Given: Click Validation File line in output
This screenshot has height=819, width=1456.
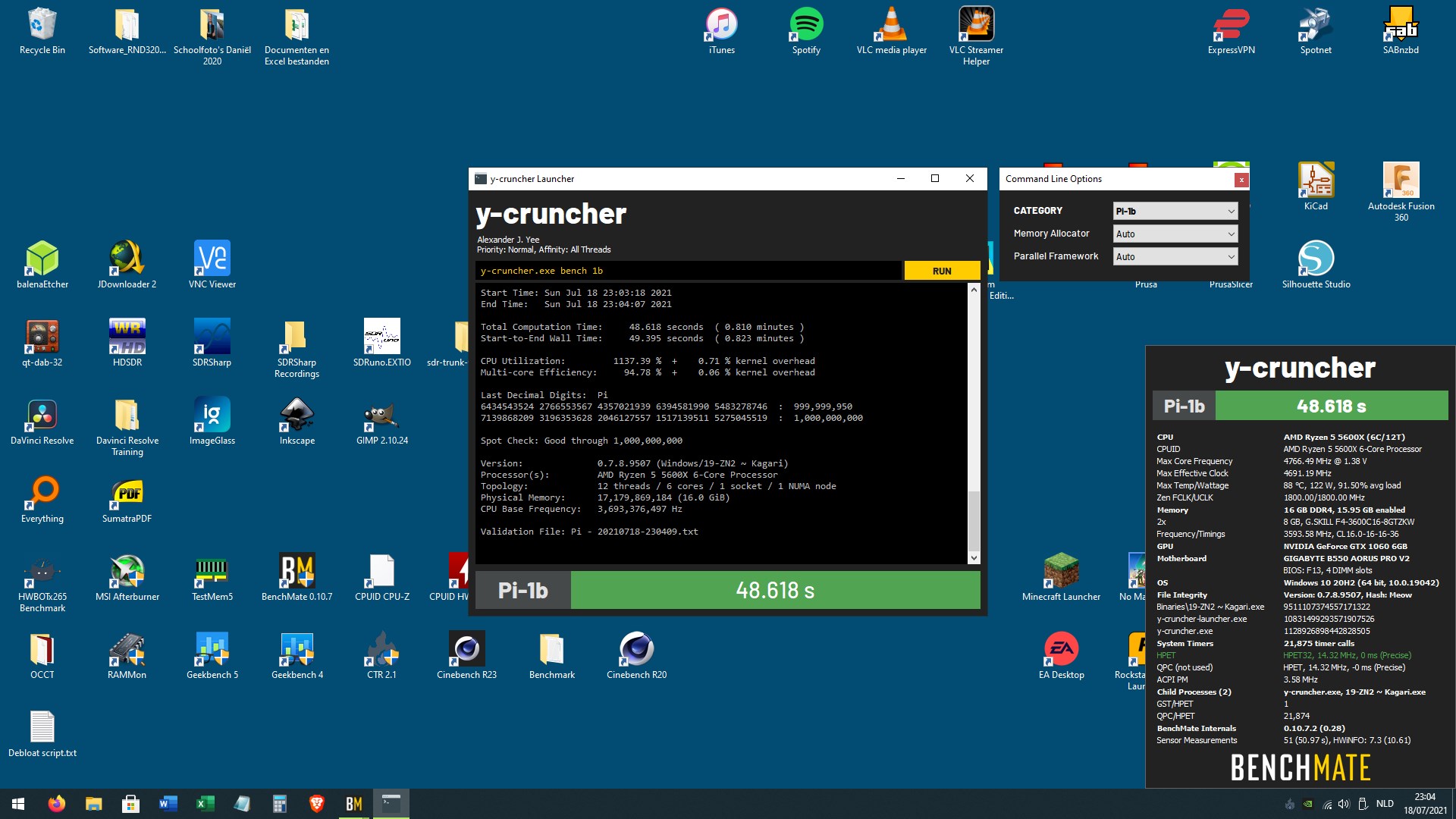Looking at the screenshot, I should pos(588,532).
